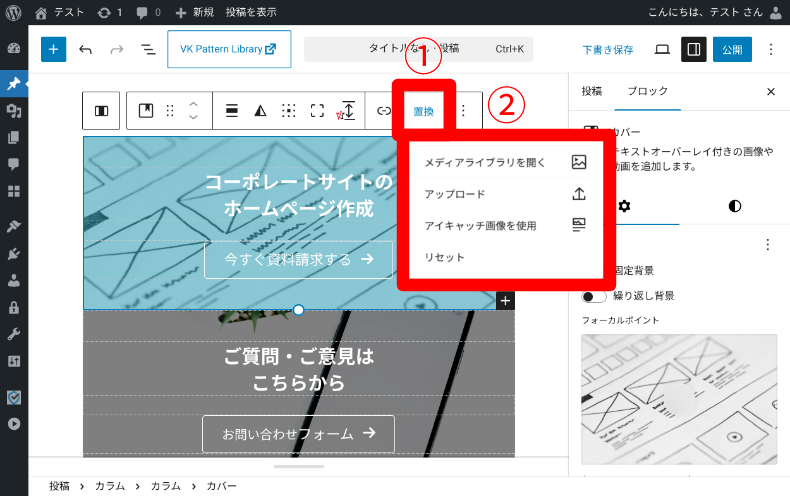This screenshot has width=790, height=496.
Task: Open the Dashboard sidebar icon
Action: click(14, 48)
